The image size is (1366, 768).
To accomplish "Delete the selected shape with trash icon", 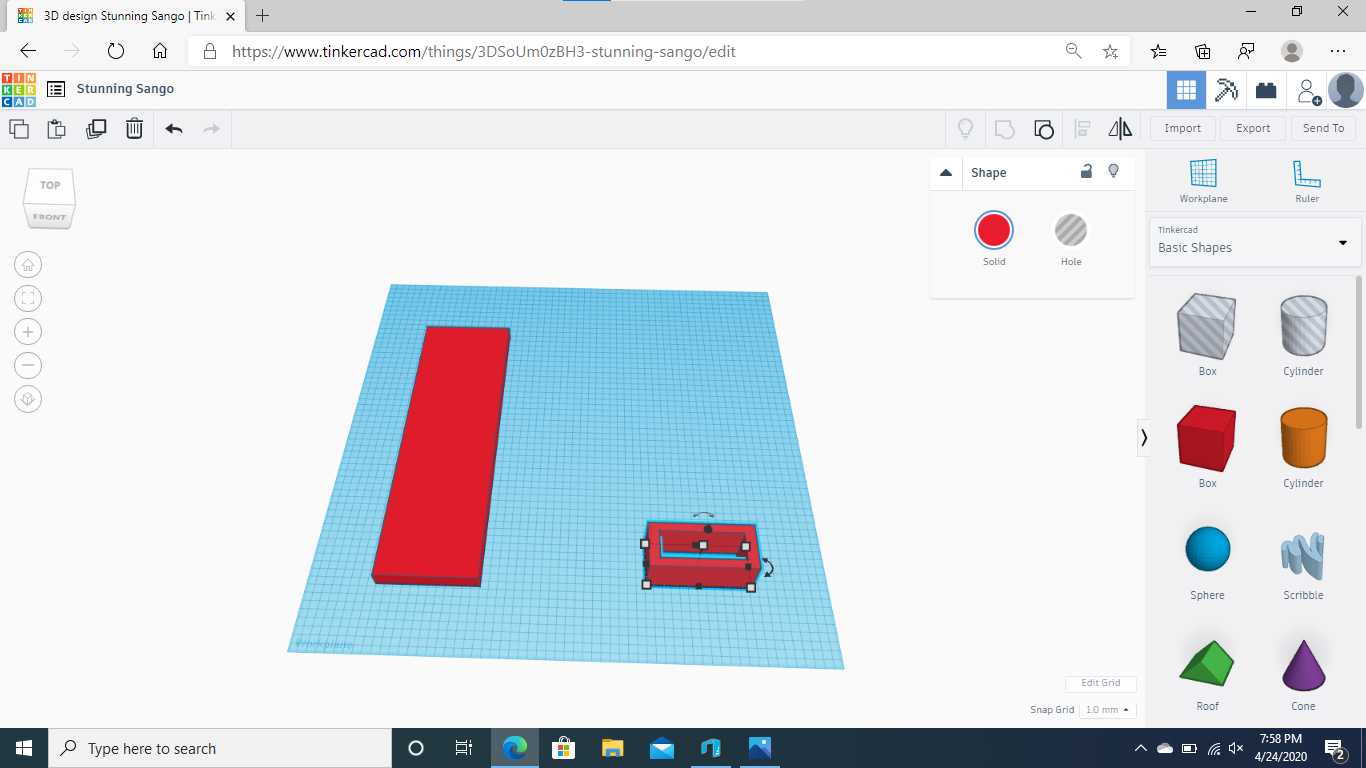I will [134, 128].
